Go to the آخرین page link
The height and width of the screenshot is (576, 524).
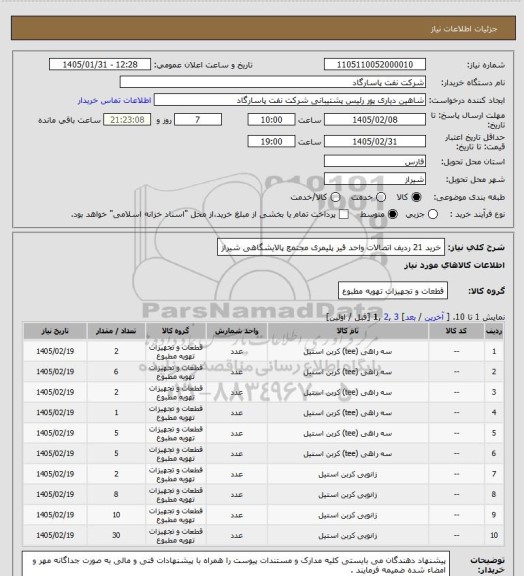point(434,317)
